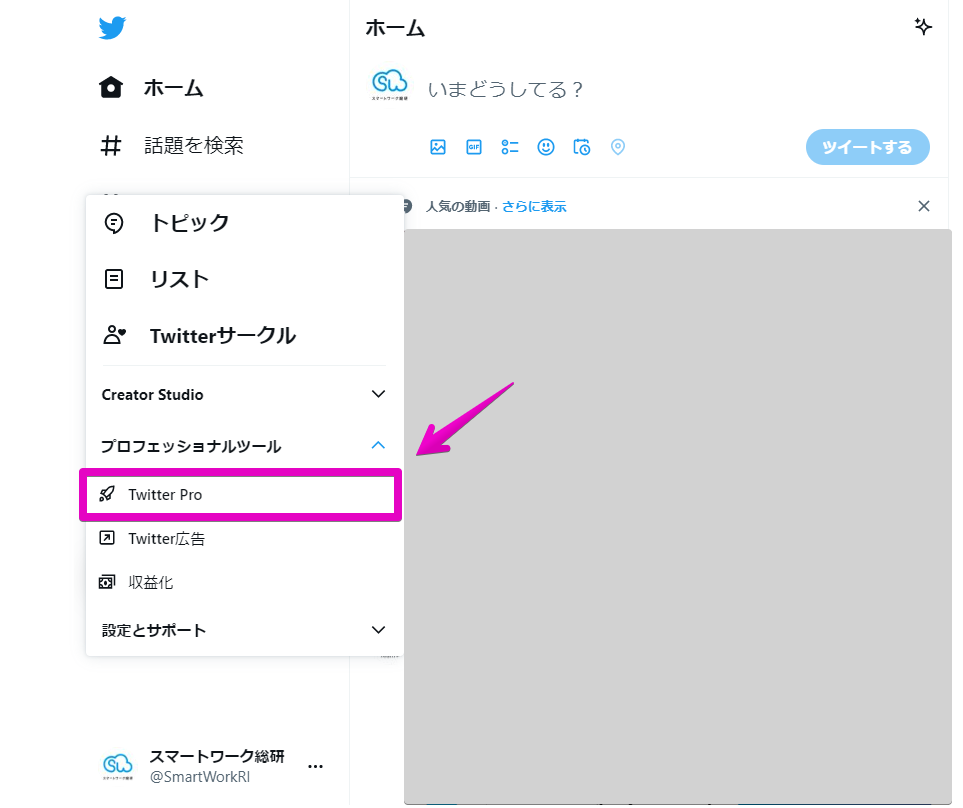Click the Twitter bird logo
The width and height of the screenshot is (963, 808).
coord(112,28)
